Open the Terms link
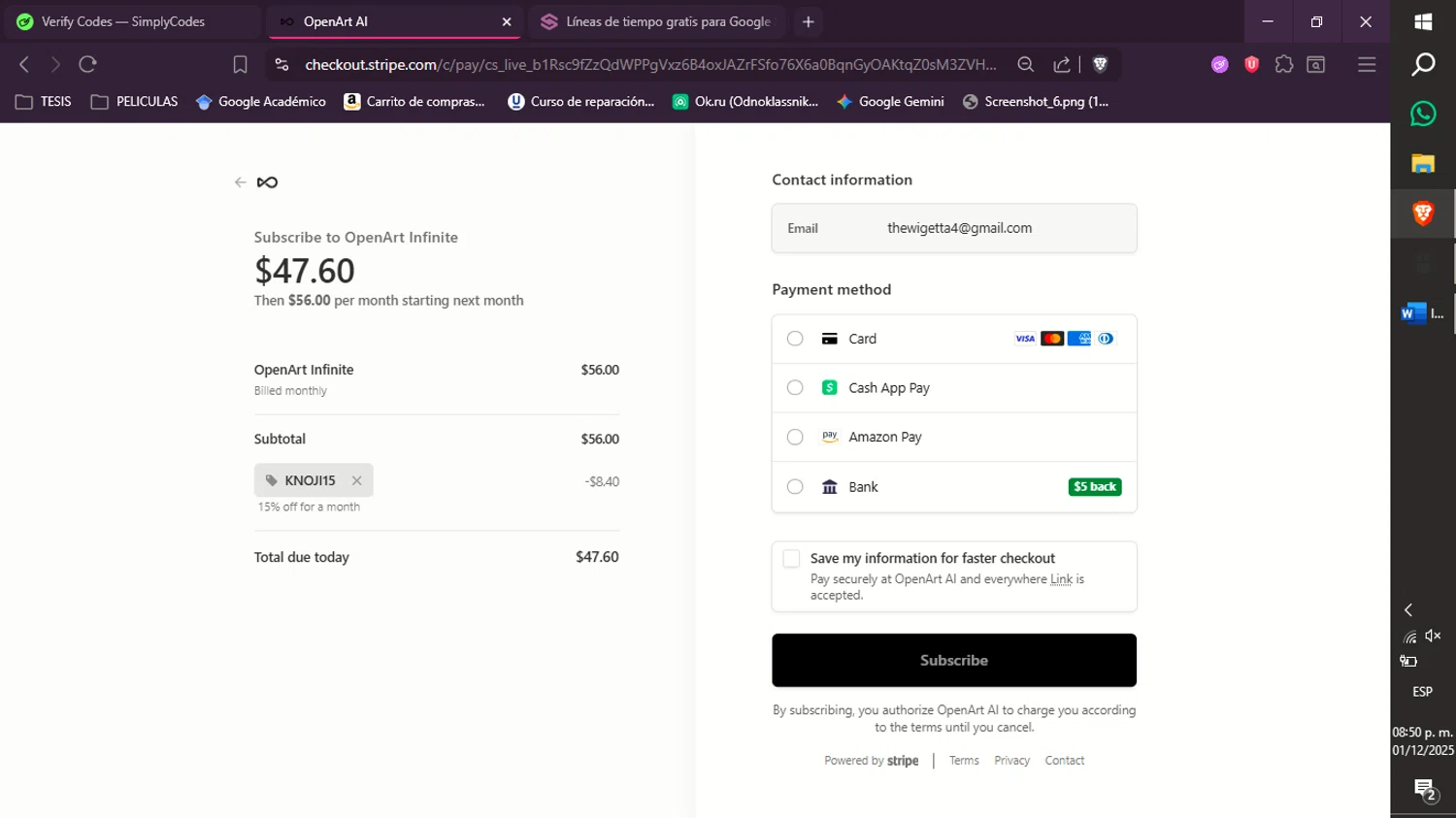This screenshot has width=1456, height=818. (x=964, y=761)
